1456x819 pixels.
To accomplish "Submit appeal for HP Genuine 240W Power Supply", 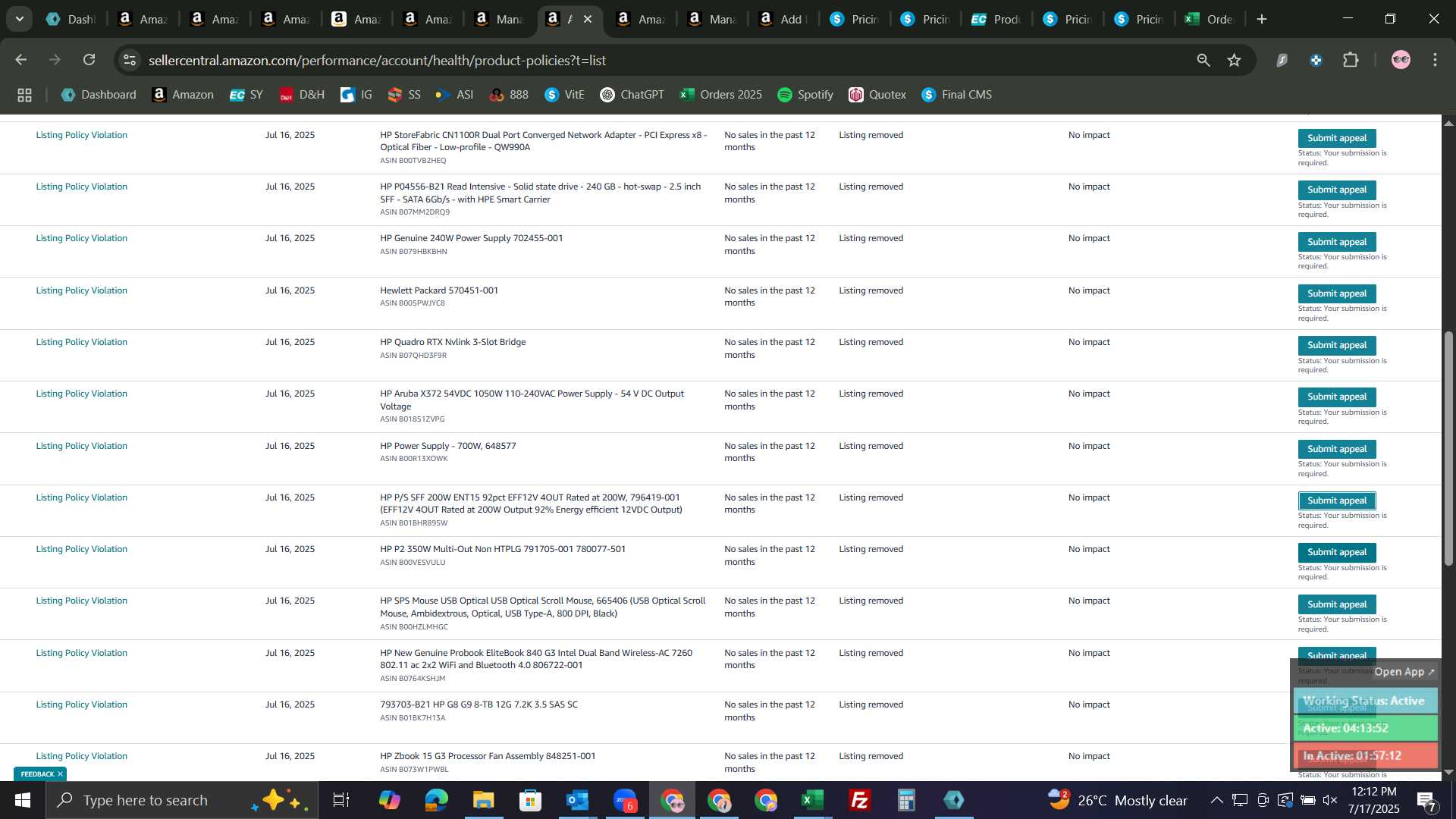I will click(x=1336, y=242).
